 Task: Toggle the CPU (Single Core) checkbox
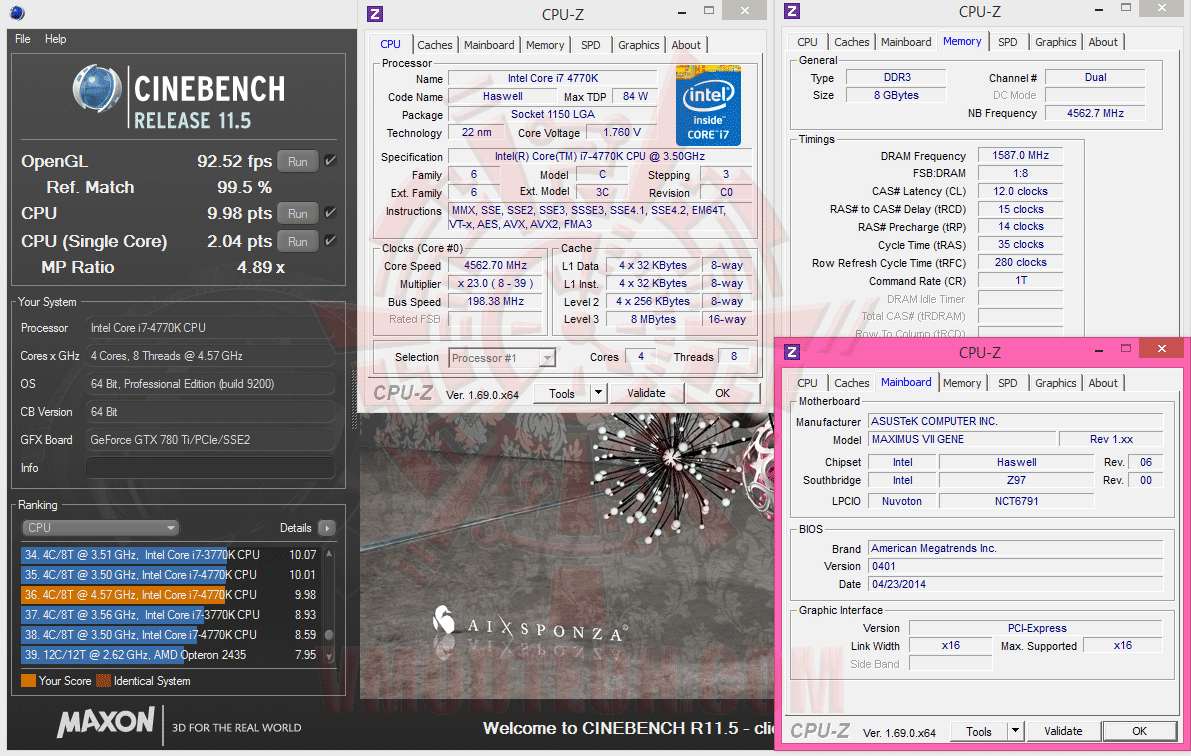coord(330,240)
